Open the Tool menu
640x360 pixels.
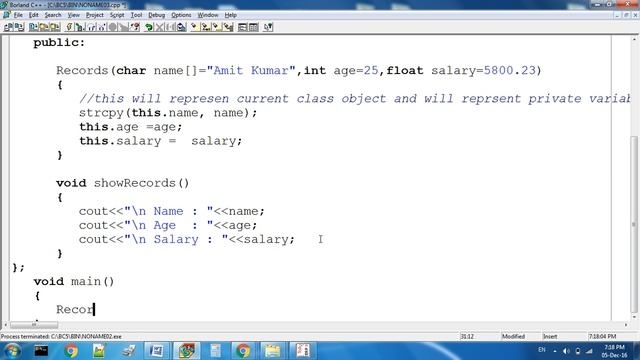pyautogui.click(x=136, y=15)
